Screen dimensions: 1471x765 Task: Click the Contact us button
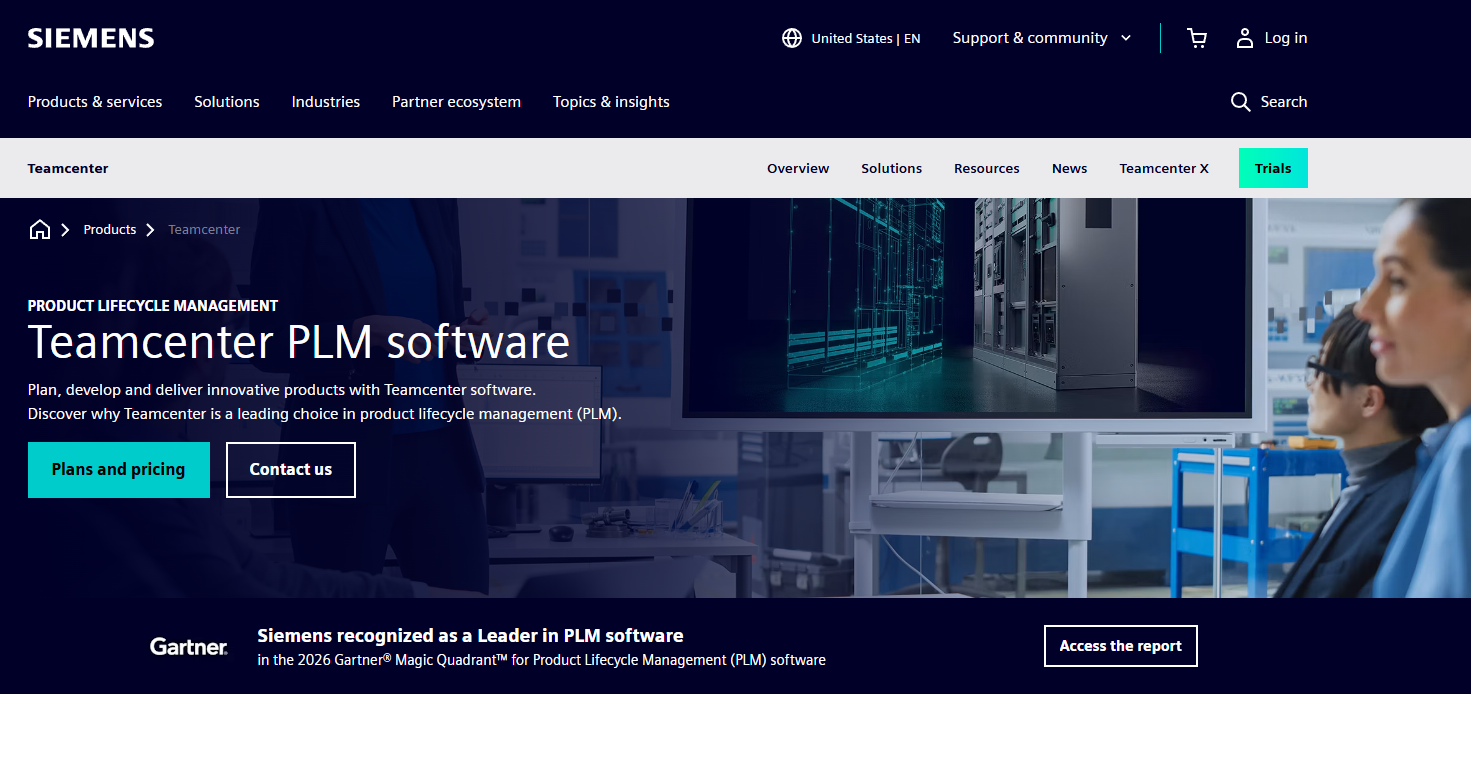pos(291,470)
